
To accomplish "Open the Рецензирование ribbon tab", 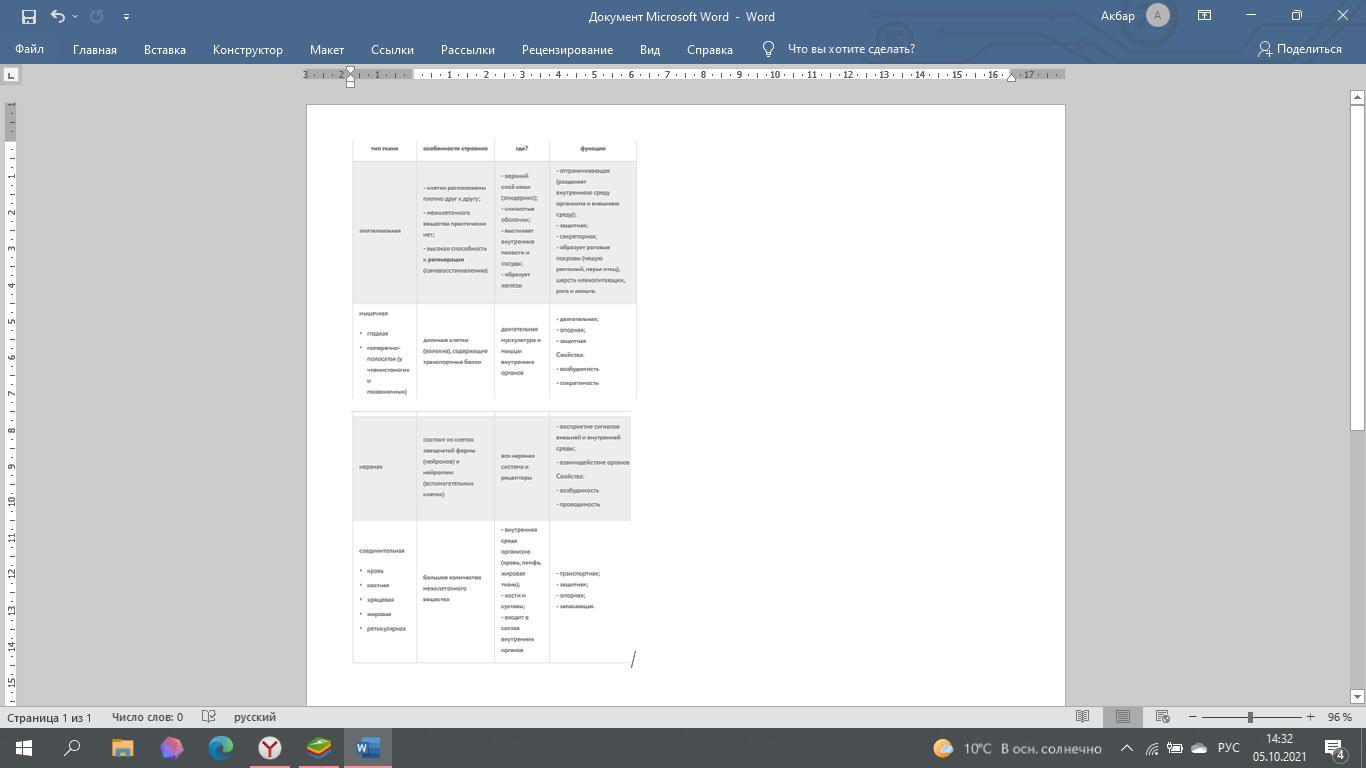I will click(x=567, y=49).
